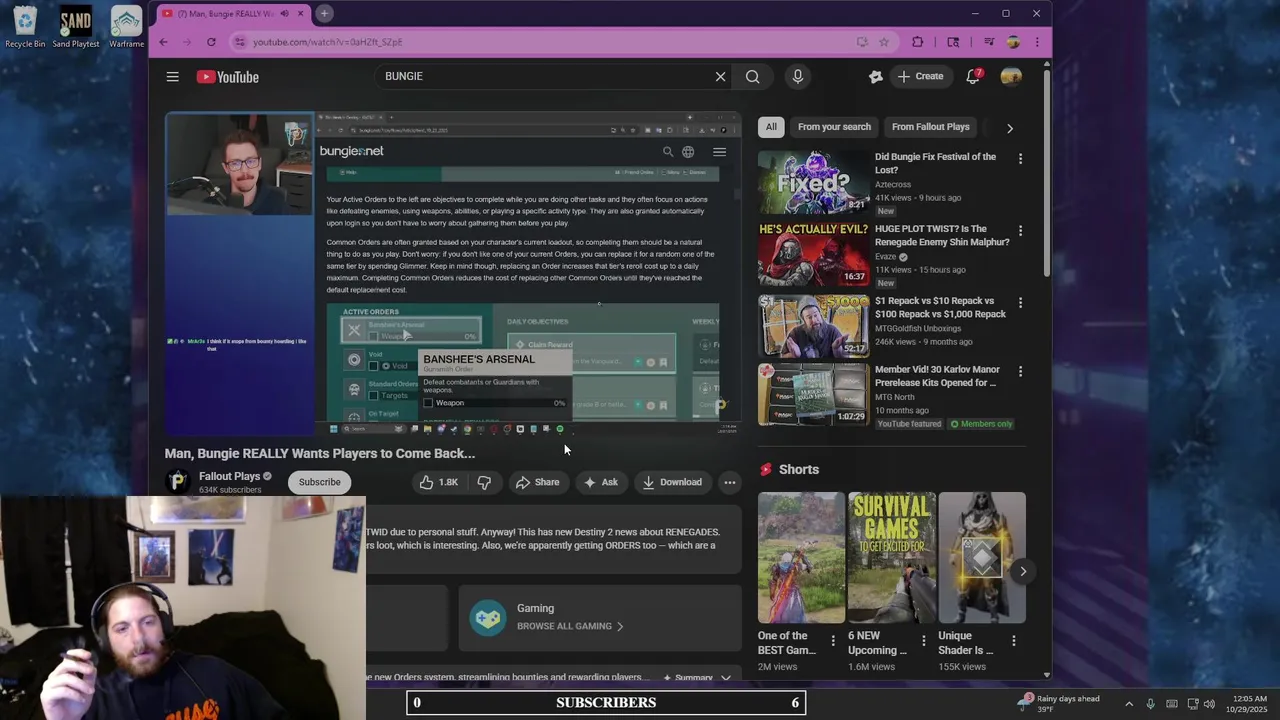1280x720 pixels.
Task: Click the sparkle icon beside Create
Action: click(876, 76)
